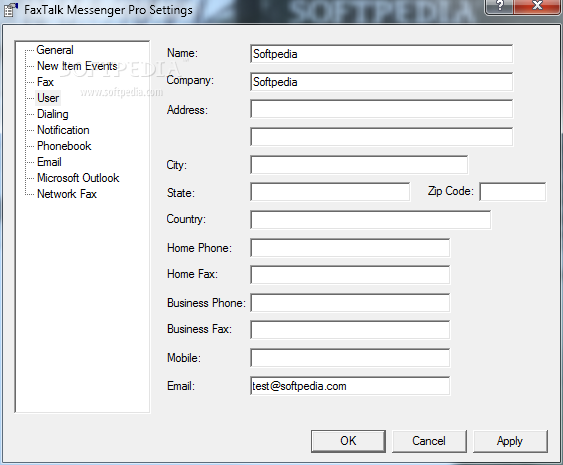
Task: Open the Dialing settings page
Action: point(53,114)
